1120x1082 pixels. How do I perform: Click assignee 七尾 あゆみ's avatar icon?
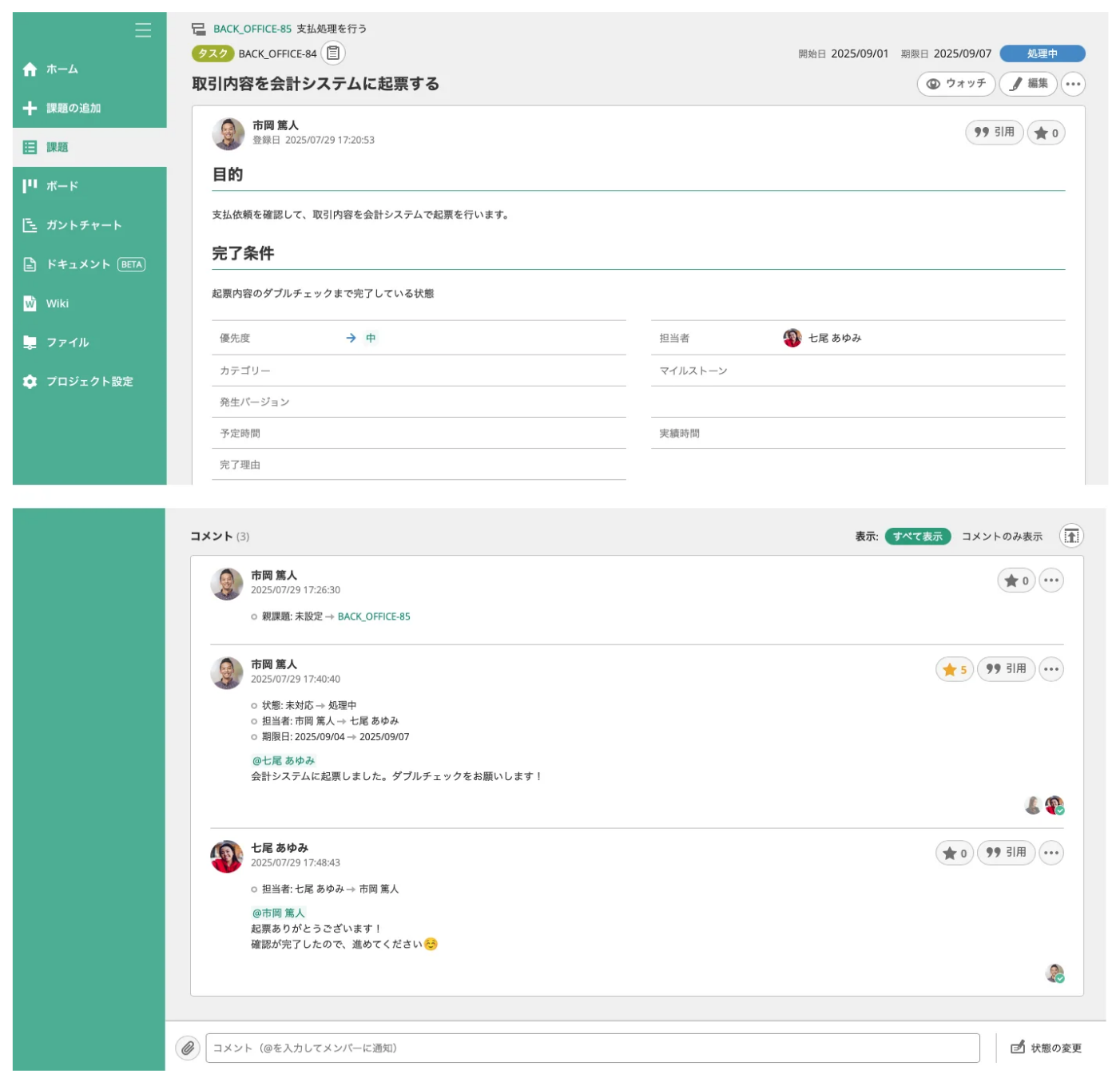(792, 338)
